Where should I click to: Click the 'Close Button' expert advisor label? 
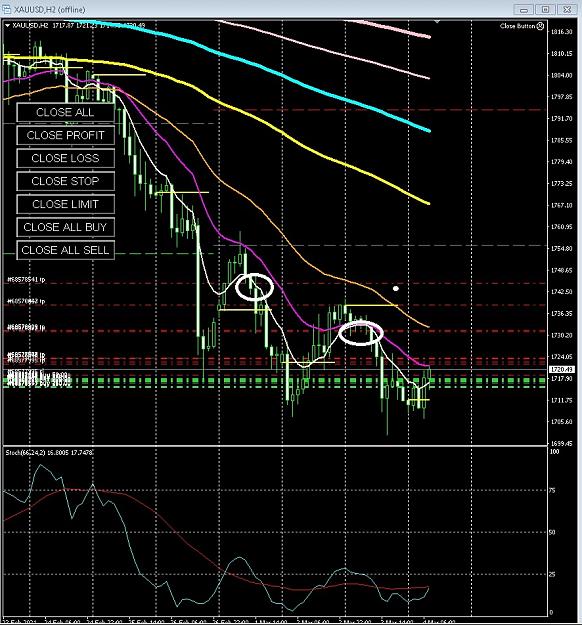tap(517, 26)
